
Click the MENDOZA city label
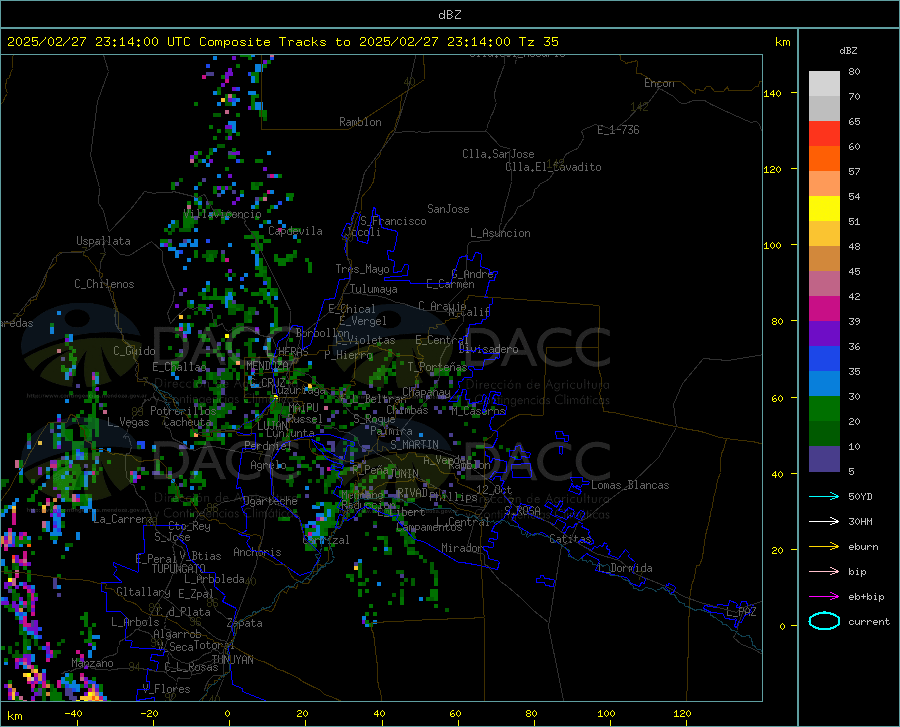pyautogui.click(x=267, y=365)
